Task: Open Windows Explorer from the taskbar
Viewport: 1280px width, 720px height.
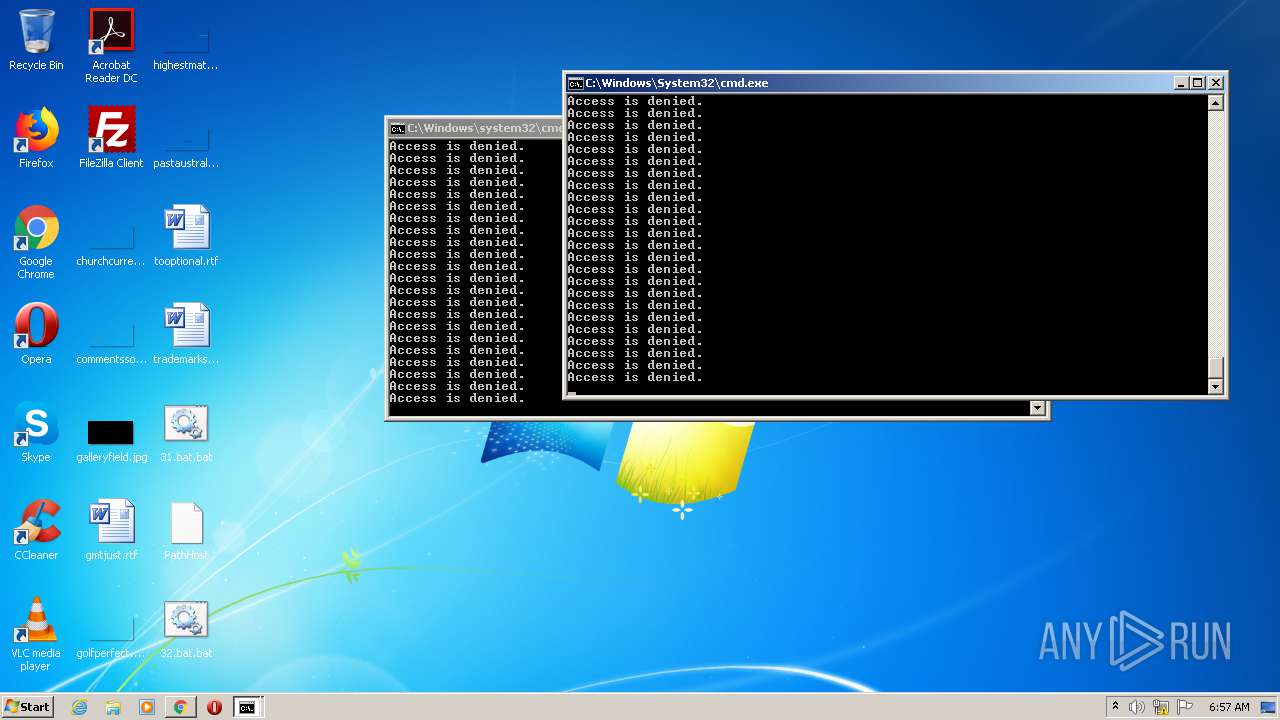Action: tap(113, 707)
